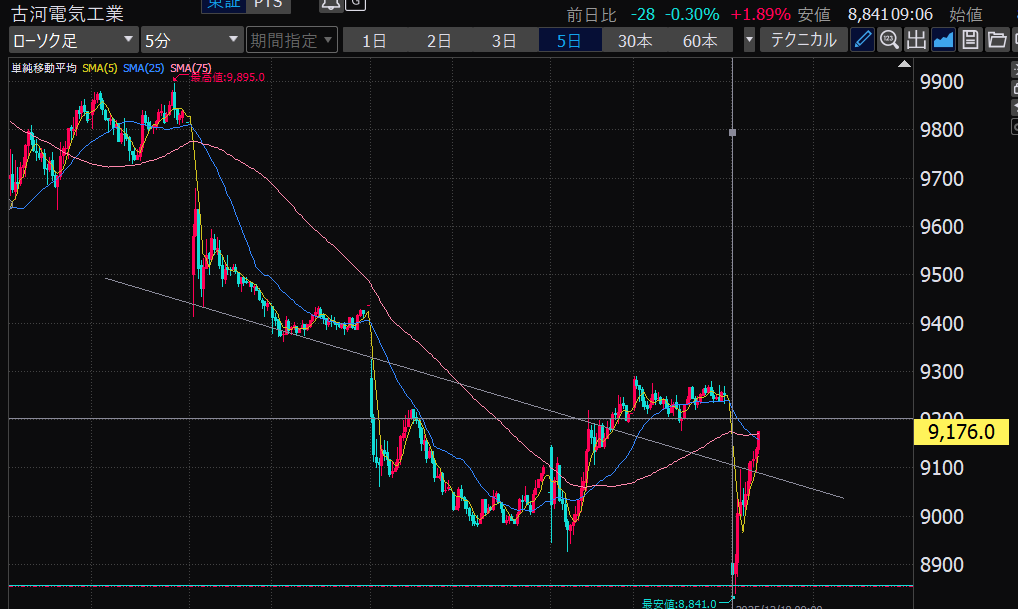Click the alert bell icon
The width and height of the screenshot is (1018, 609).
pos(329,5)
